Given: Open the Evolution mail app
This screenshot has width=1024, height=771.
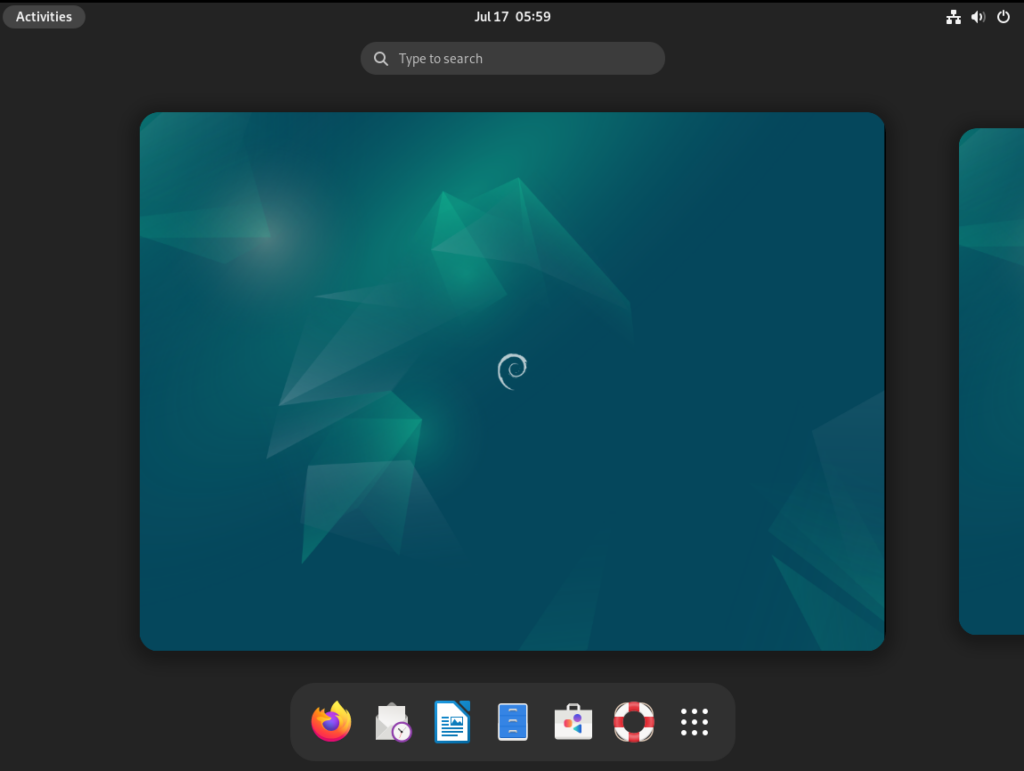Looking at the screenshot, I should point(392,722).
